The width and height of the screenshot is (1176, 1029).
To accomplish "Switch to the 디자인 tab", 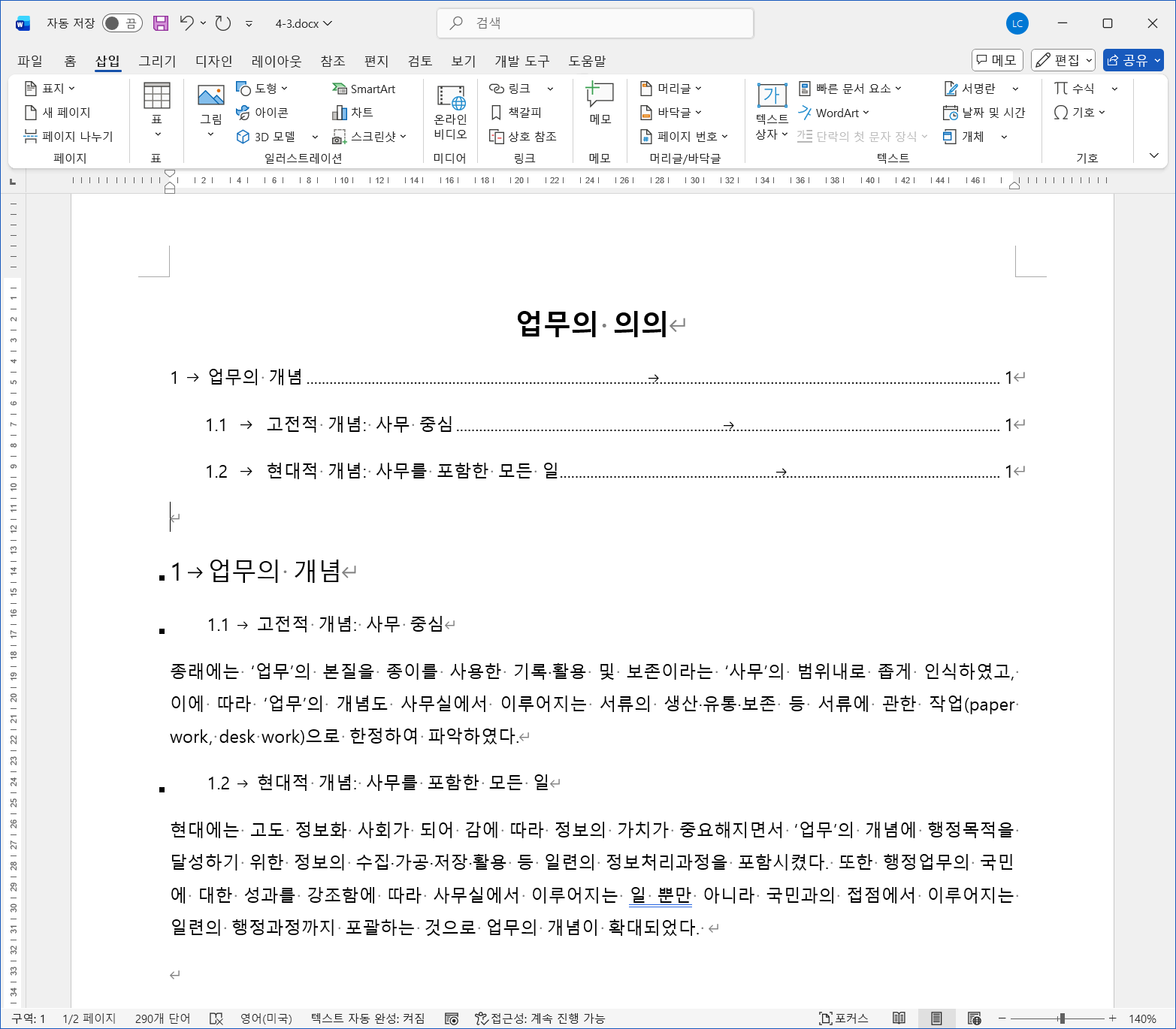I will coord(213,61).
